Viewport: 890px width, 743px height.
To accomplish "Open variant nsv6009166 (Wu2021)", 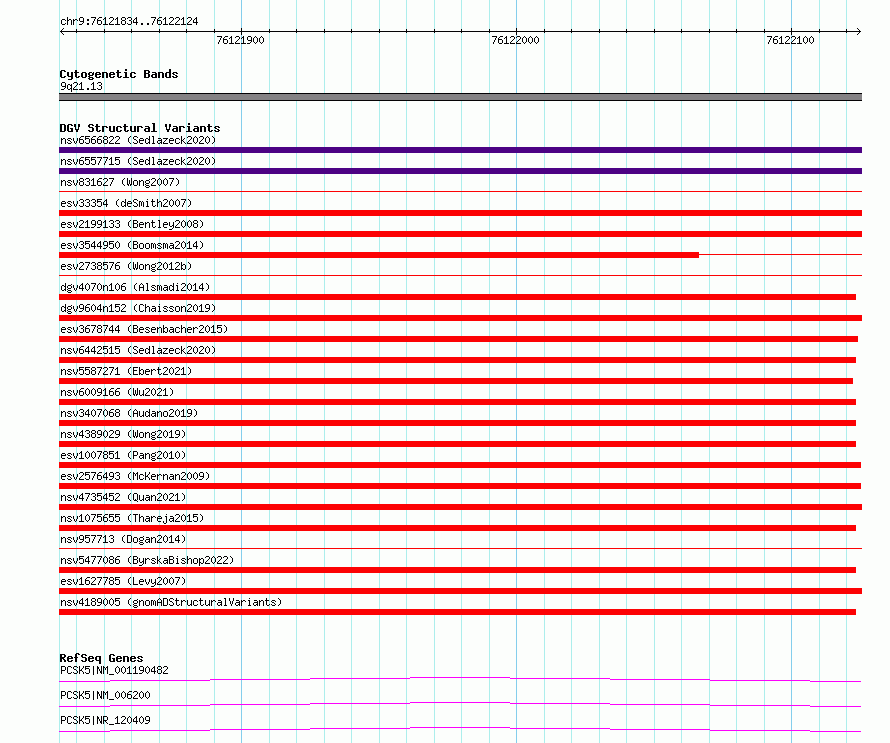I will pyautogui.click(x=117, y=392).
